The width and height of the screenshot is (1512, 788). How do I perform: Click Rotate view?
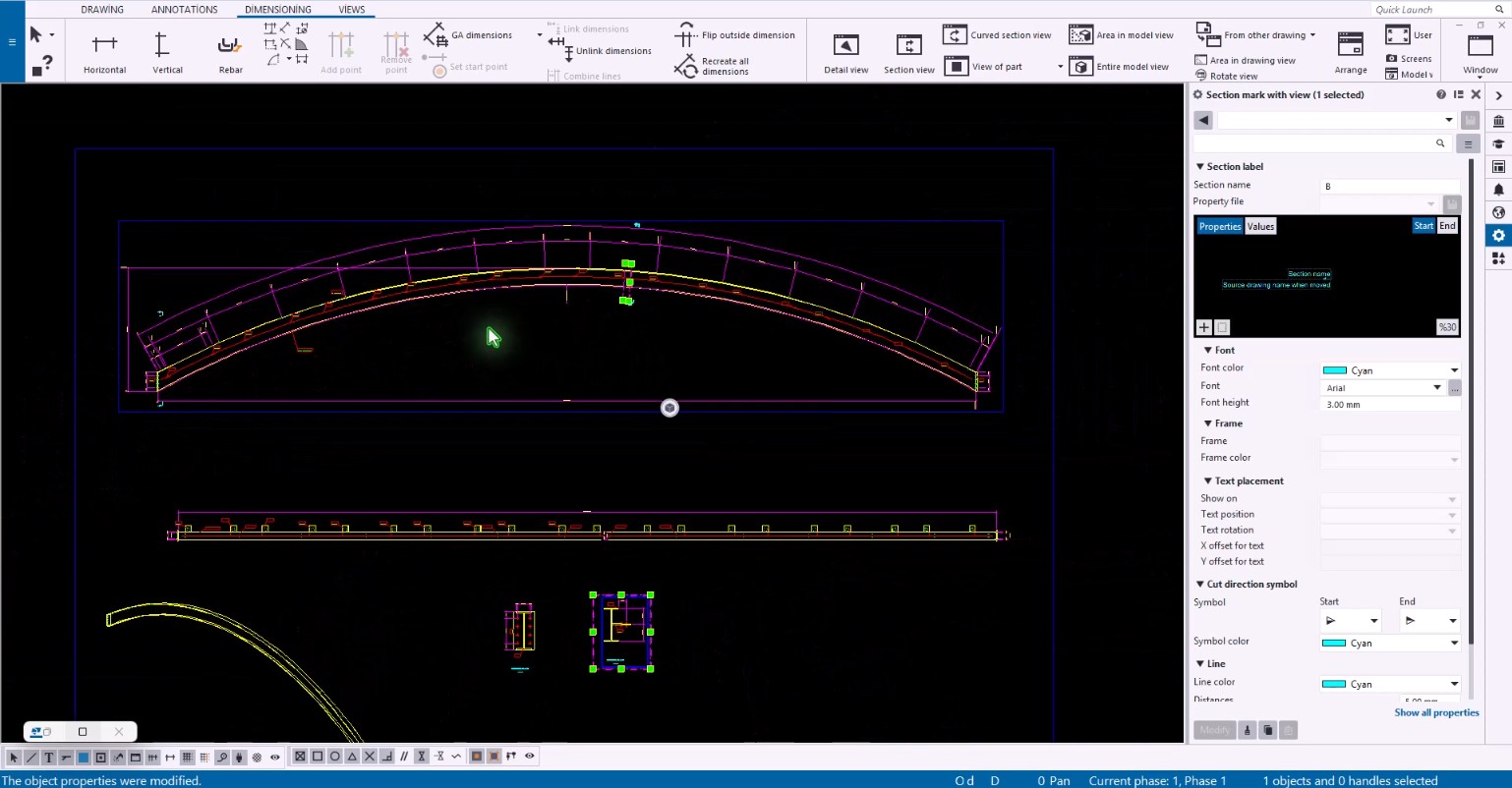(x=1227, y=76)
